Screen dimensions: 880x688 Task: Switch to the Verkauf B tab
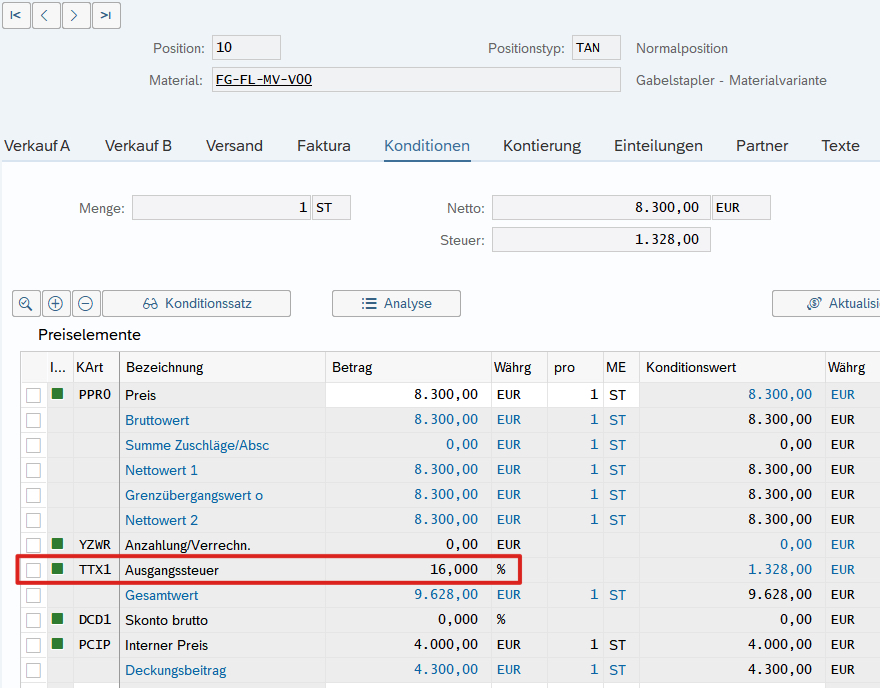138,146
